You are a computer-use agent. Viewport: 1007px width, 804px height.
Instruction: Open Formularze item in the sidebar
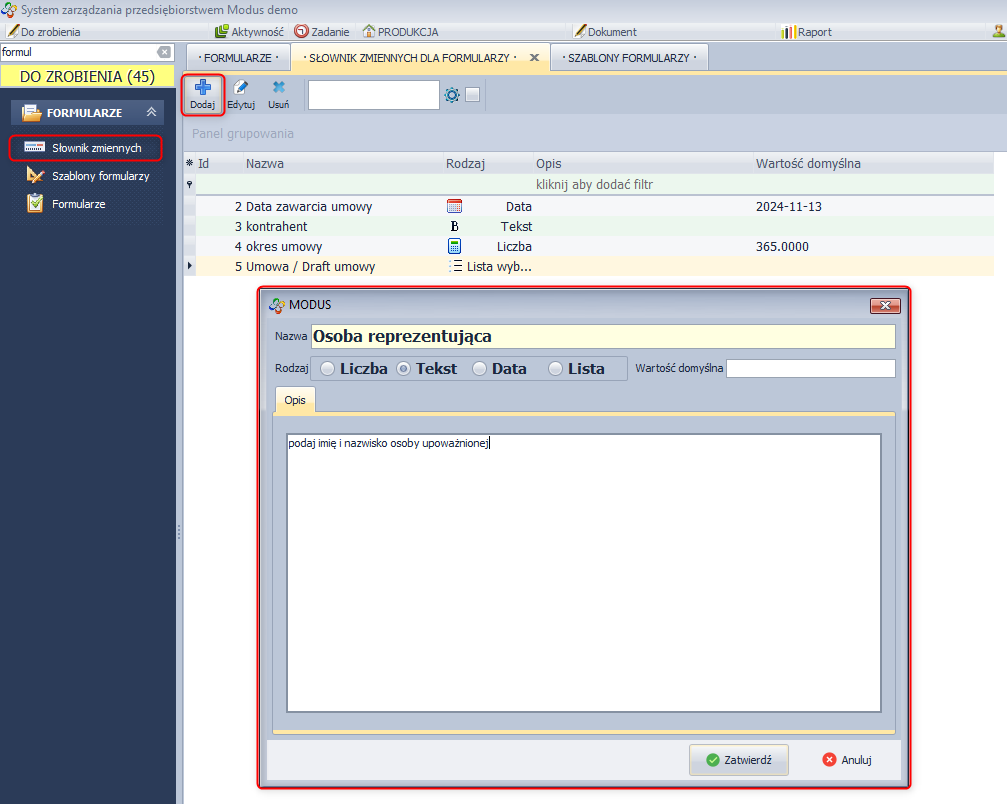(78, 204)
